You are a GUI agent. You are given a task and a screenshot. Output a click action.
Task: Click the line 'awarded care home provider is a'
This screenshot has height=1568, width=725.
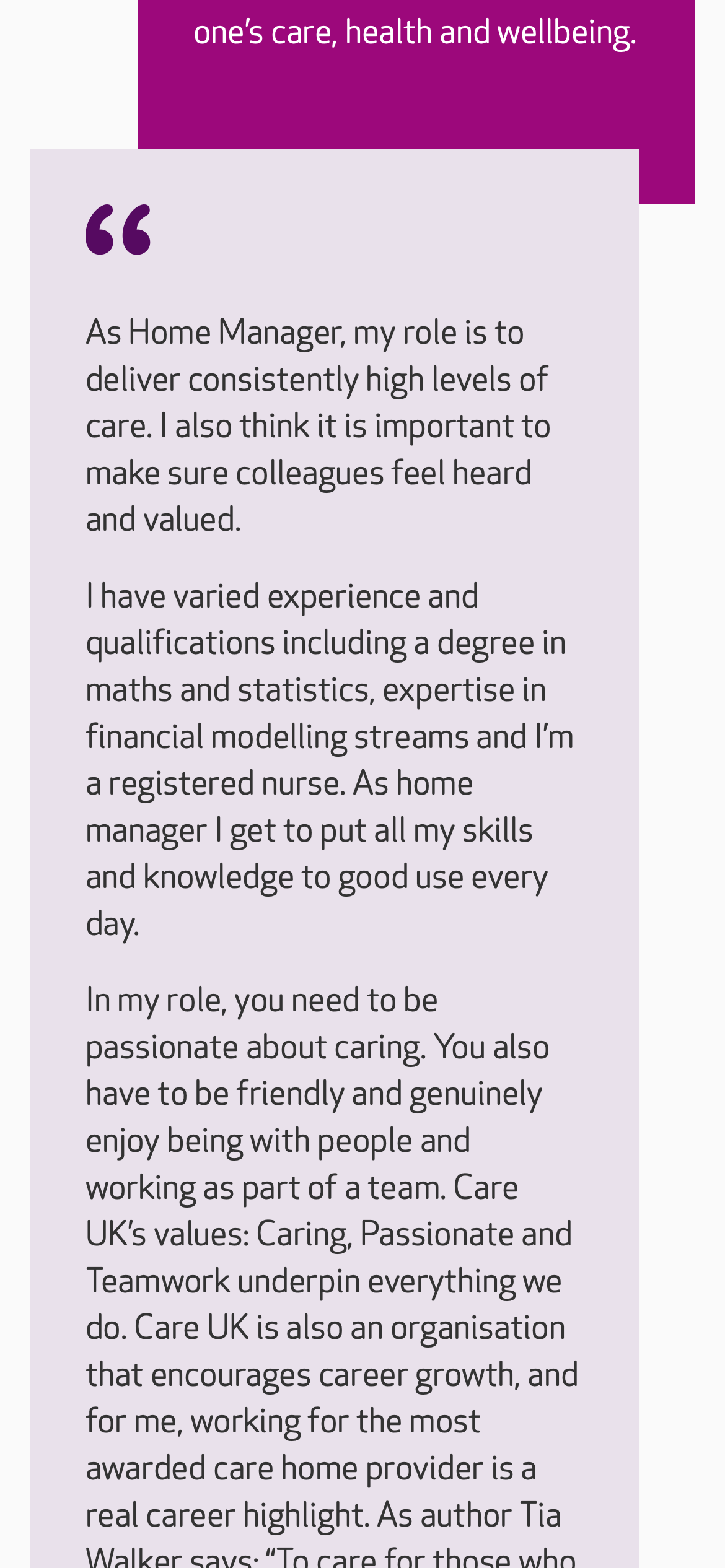310,1468
